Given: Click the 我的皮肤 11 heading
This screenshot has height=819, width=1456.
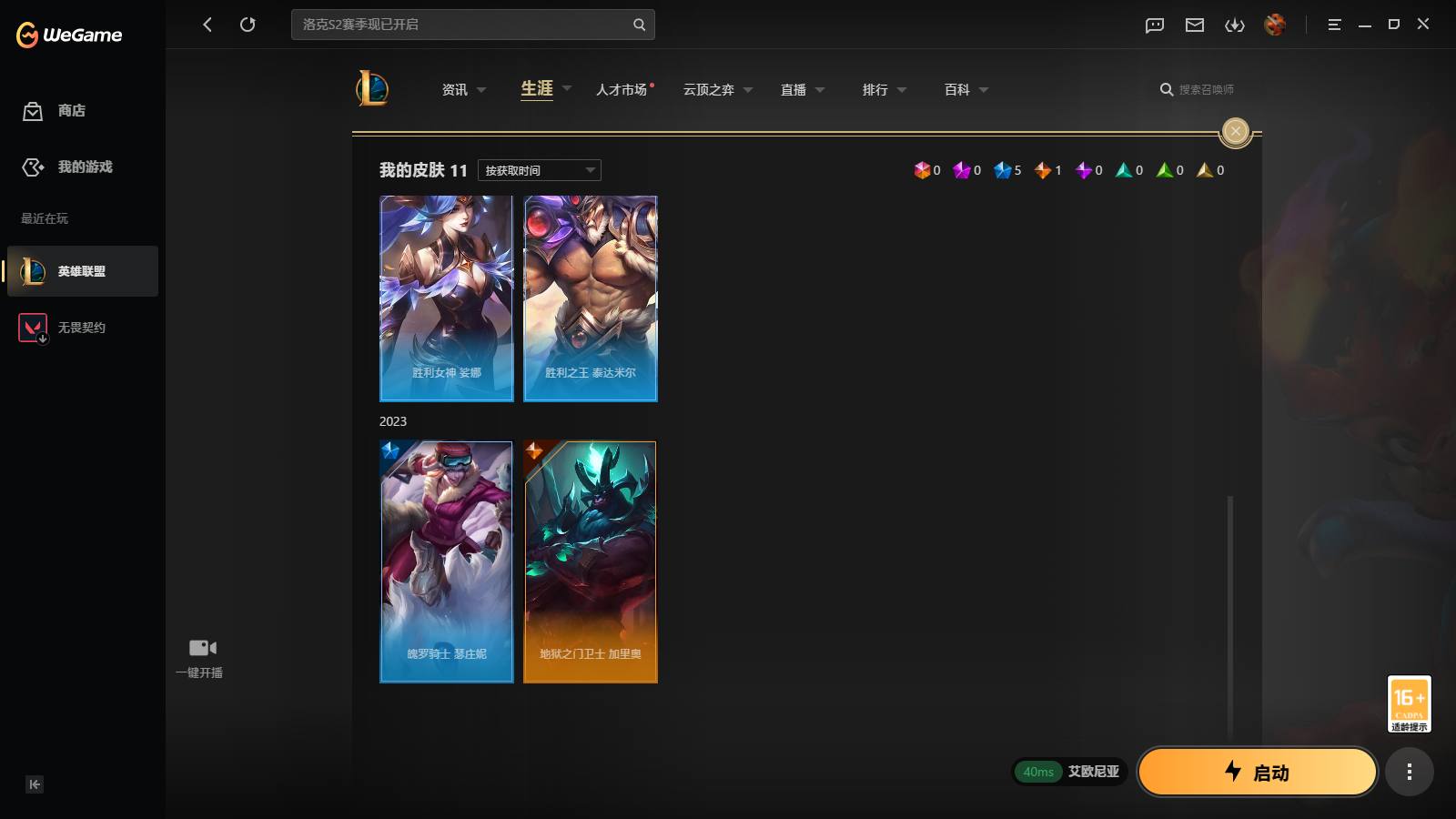Looking at the screenshot, I should point(423,170).
